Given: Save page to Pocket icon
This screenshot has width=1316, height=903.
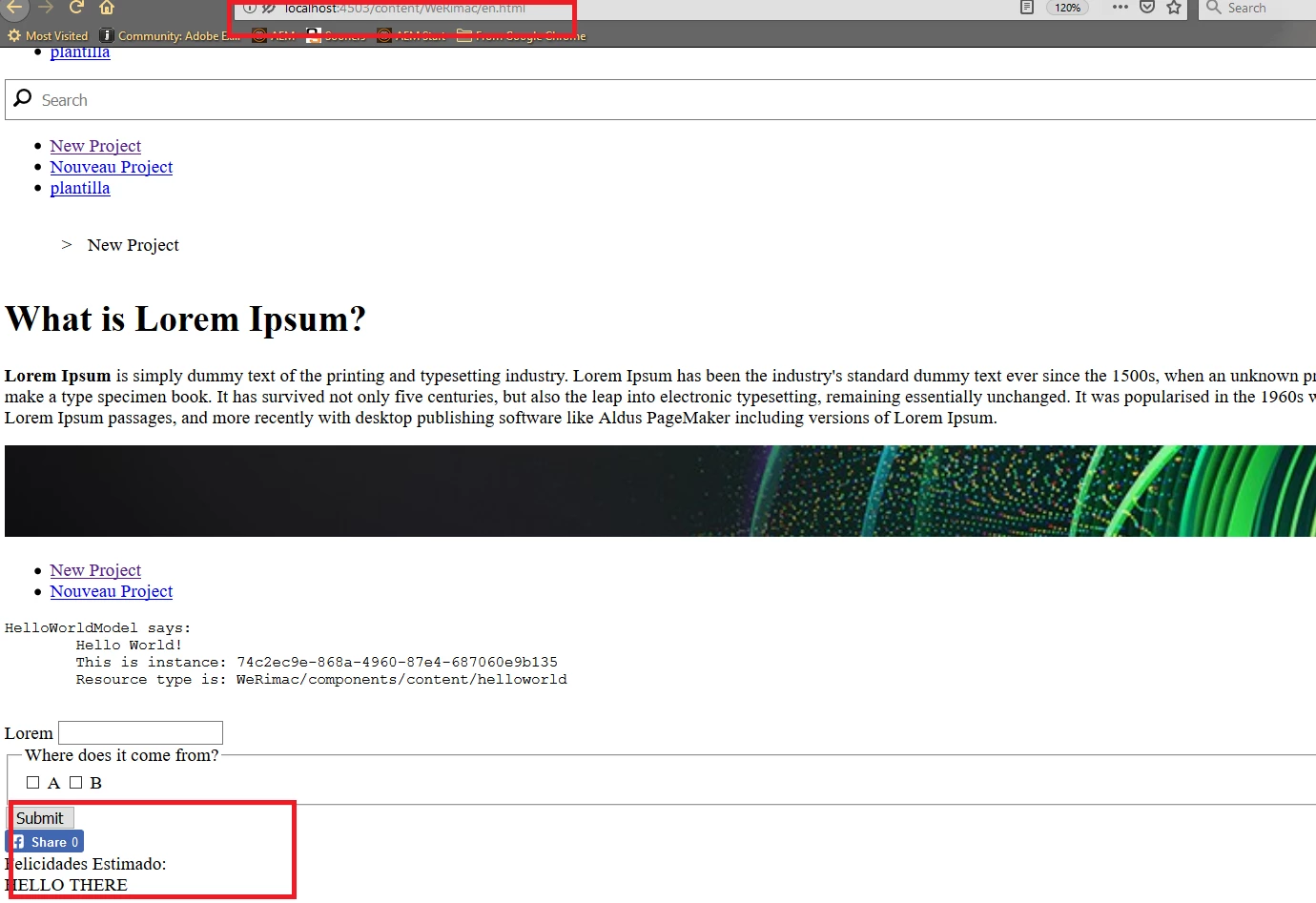Looking at the screenshot, I should pyautogui.click(x=1147, y=7).
